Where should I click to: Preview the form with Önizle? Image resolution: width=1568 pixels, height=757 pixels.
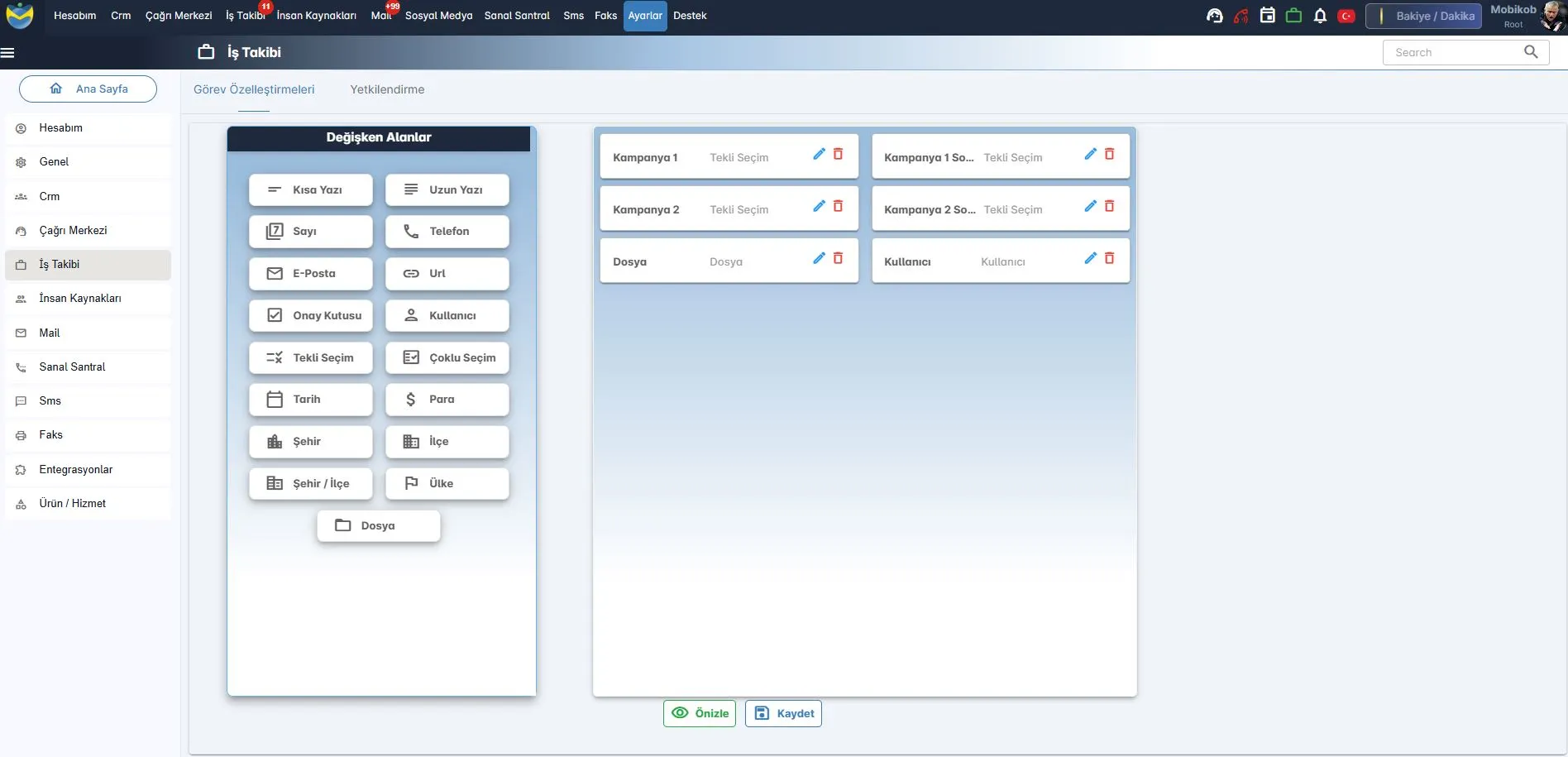pos(700,713)
